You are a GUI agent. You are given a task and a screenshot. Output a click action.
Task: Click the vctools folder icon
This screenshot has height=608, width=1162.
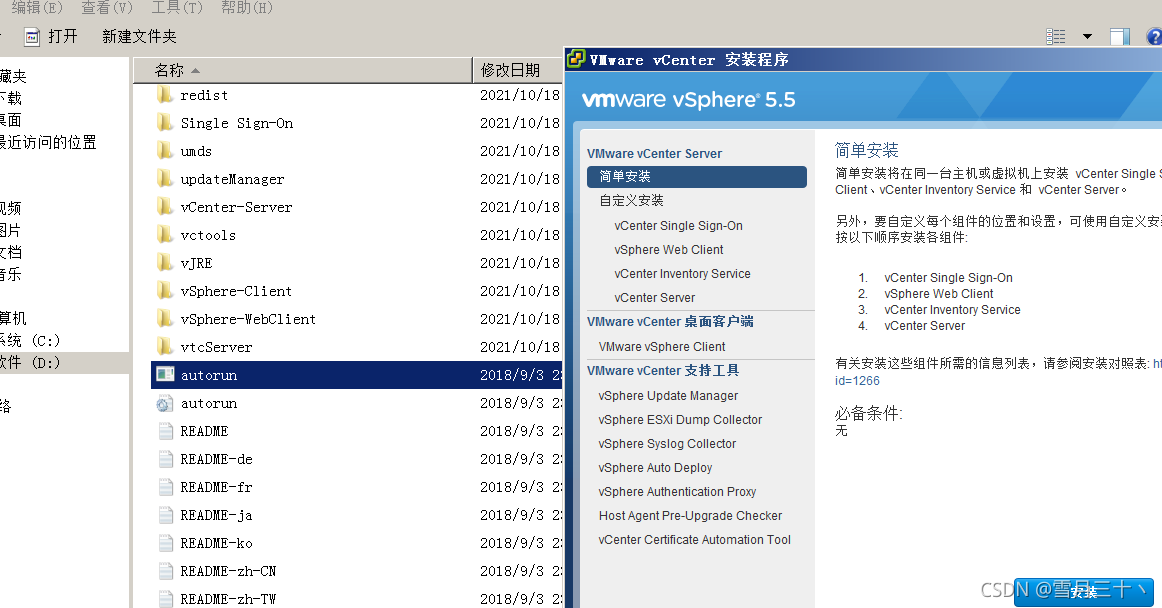click(x=165, y=235)
